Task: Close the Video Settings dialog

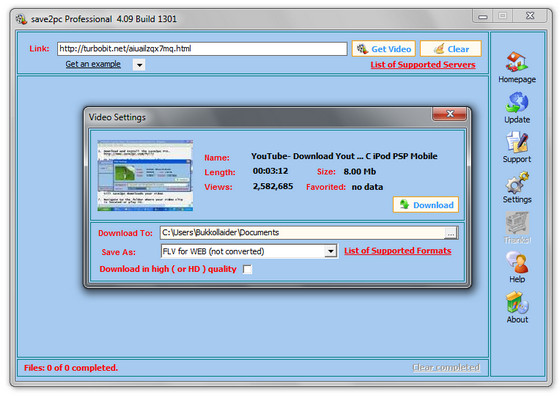Action: (x=450, y=114)
